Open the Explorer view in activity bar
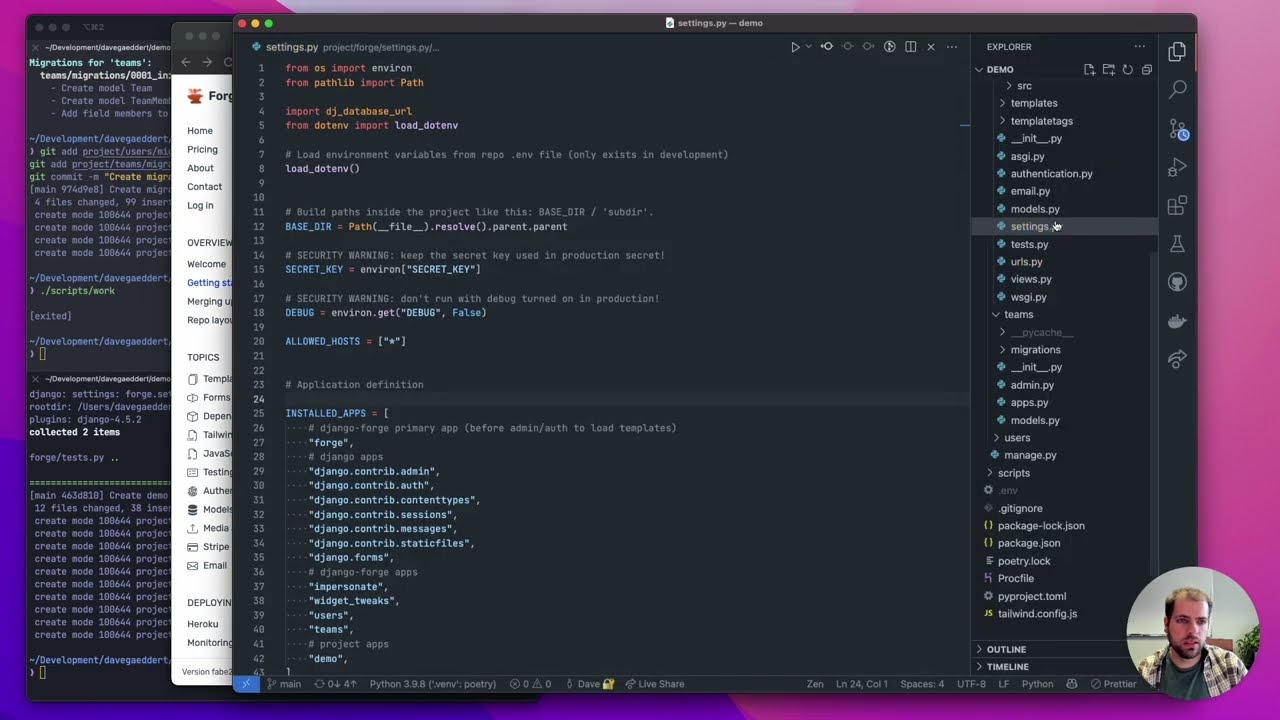Viewport: 1280px width, 720px height. coord(1177,52)
